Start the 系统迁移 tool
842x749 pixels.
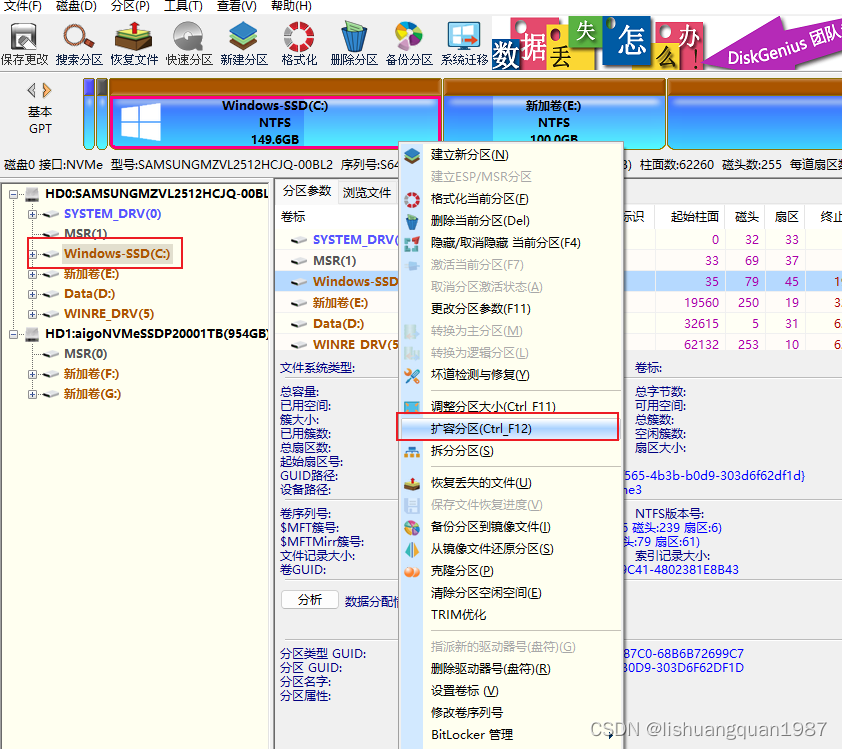point(464,44)
